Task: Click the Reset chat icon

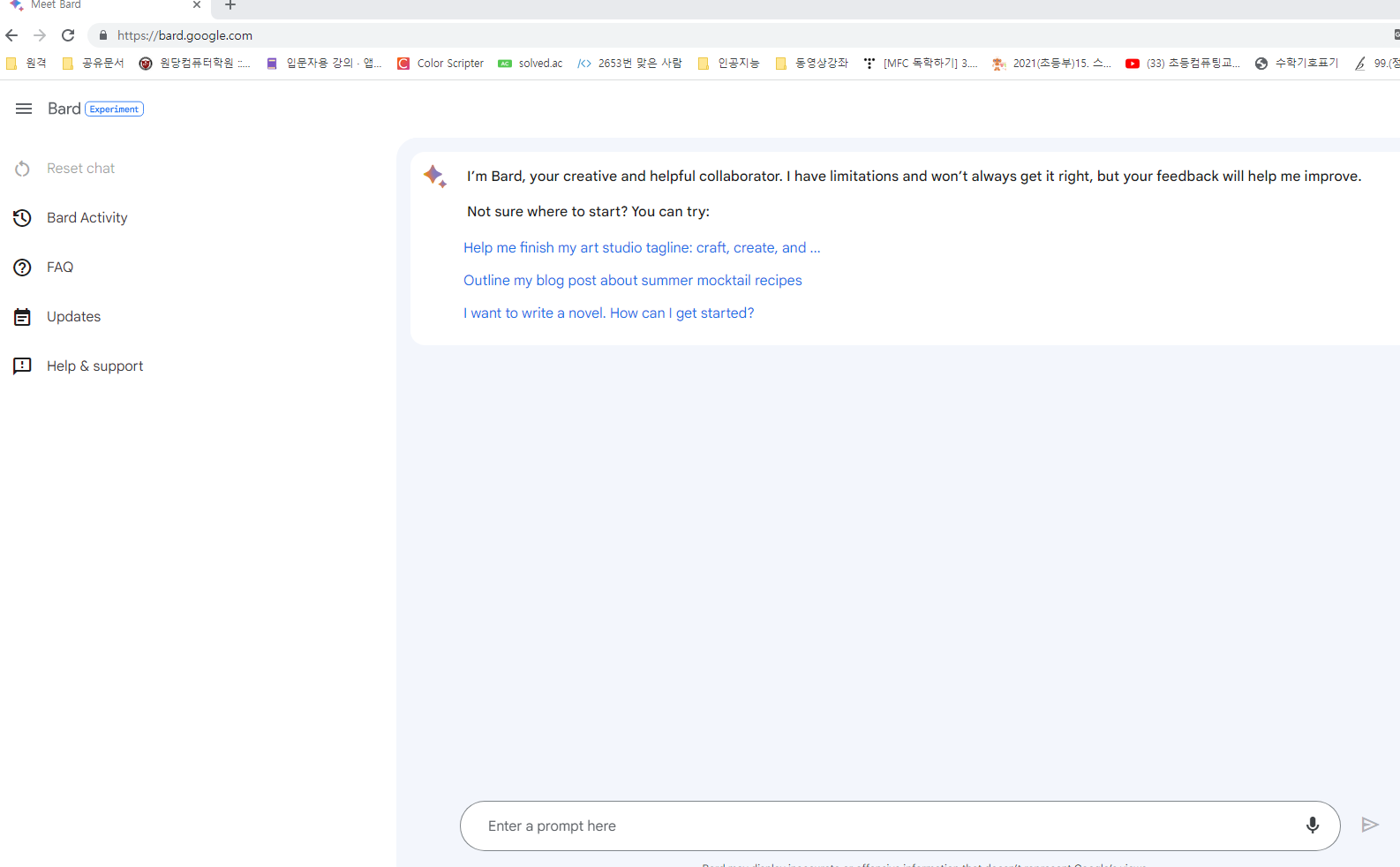Action: click(23, 169)
